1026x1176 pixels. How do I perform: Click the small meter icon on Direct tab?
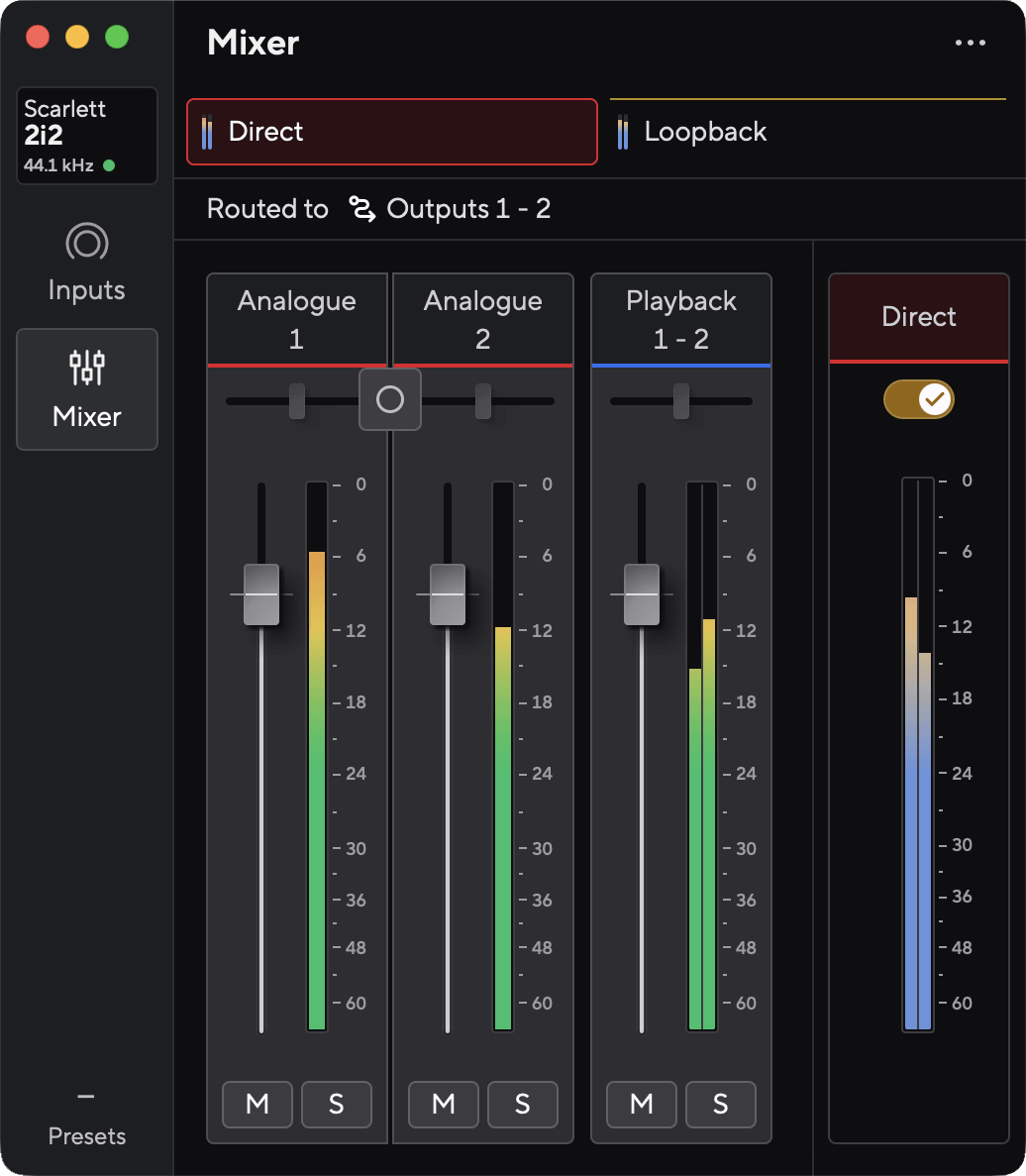point(207,132)
